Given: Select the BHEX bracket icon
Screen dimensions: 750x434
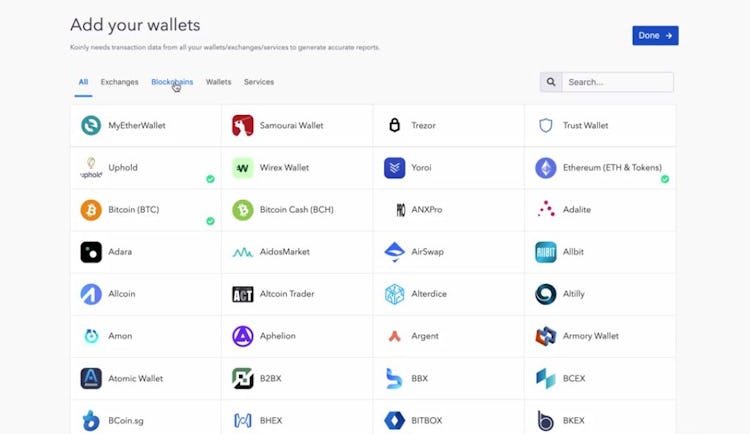Looking at the screenshot, I should coord(243,420).
